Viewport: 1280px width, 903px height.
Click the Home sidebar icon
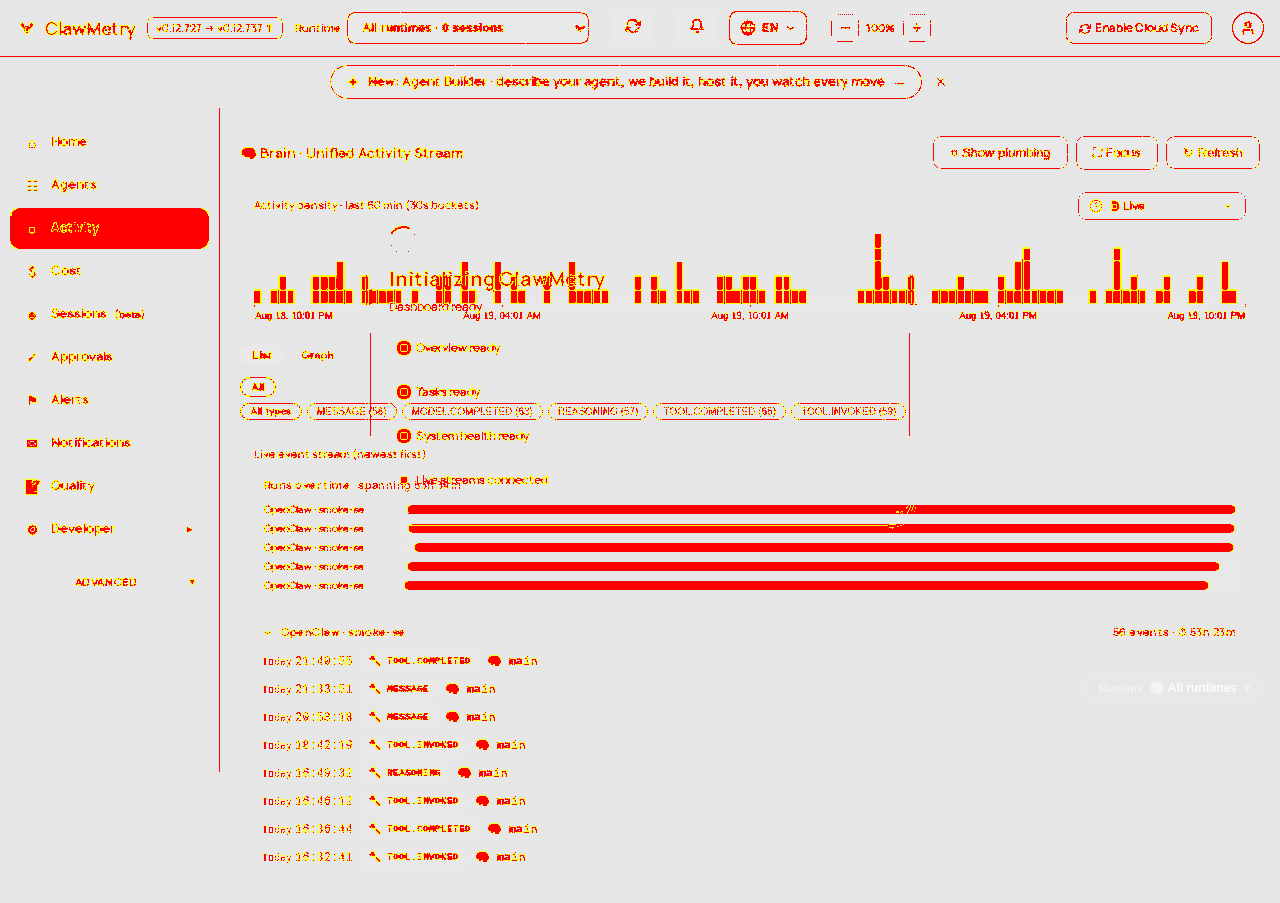[32, 143]
